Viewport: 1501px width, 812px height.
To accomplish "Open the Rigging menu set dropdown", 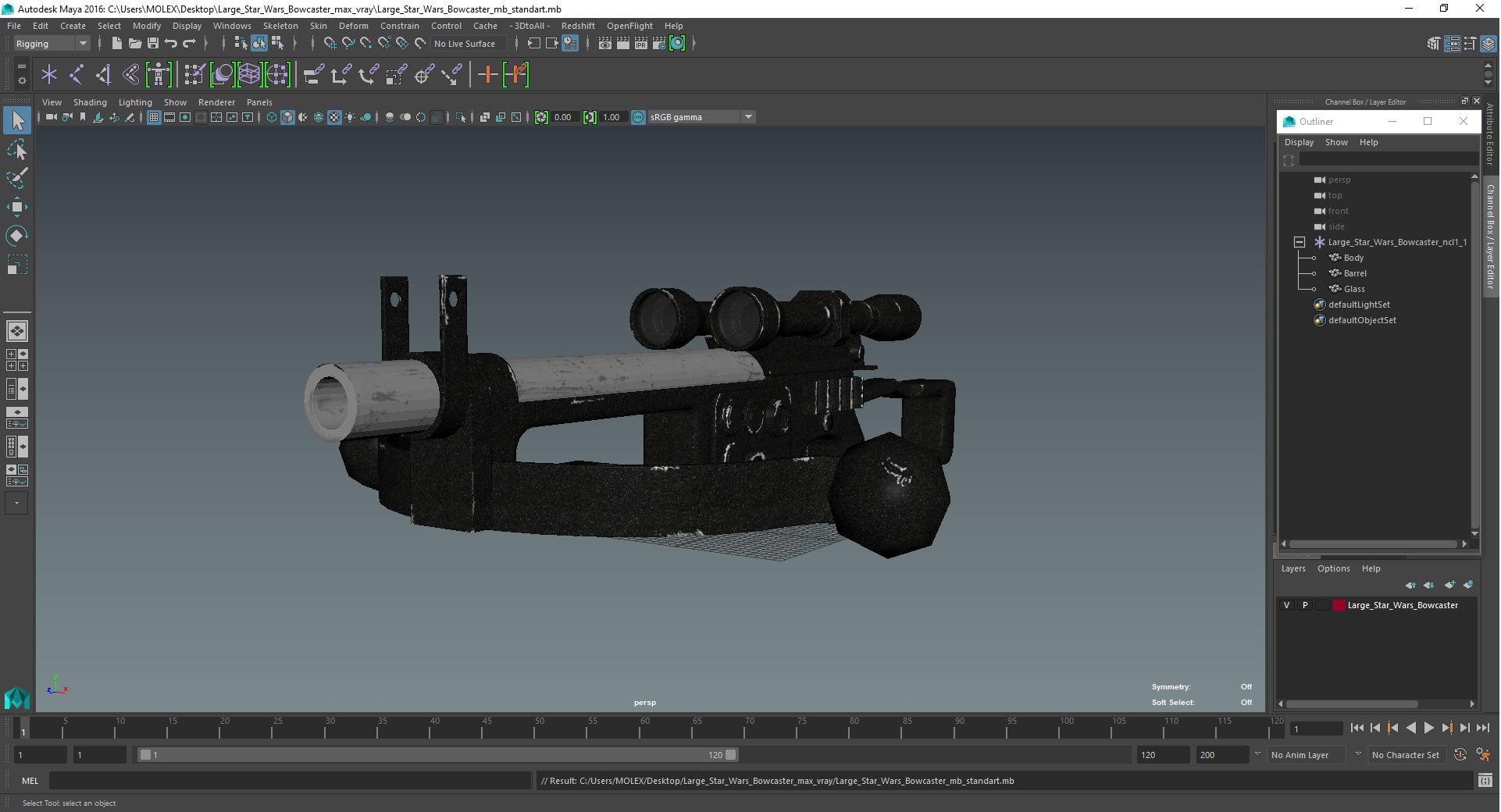I will pos(52,44).
